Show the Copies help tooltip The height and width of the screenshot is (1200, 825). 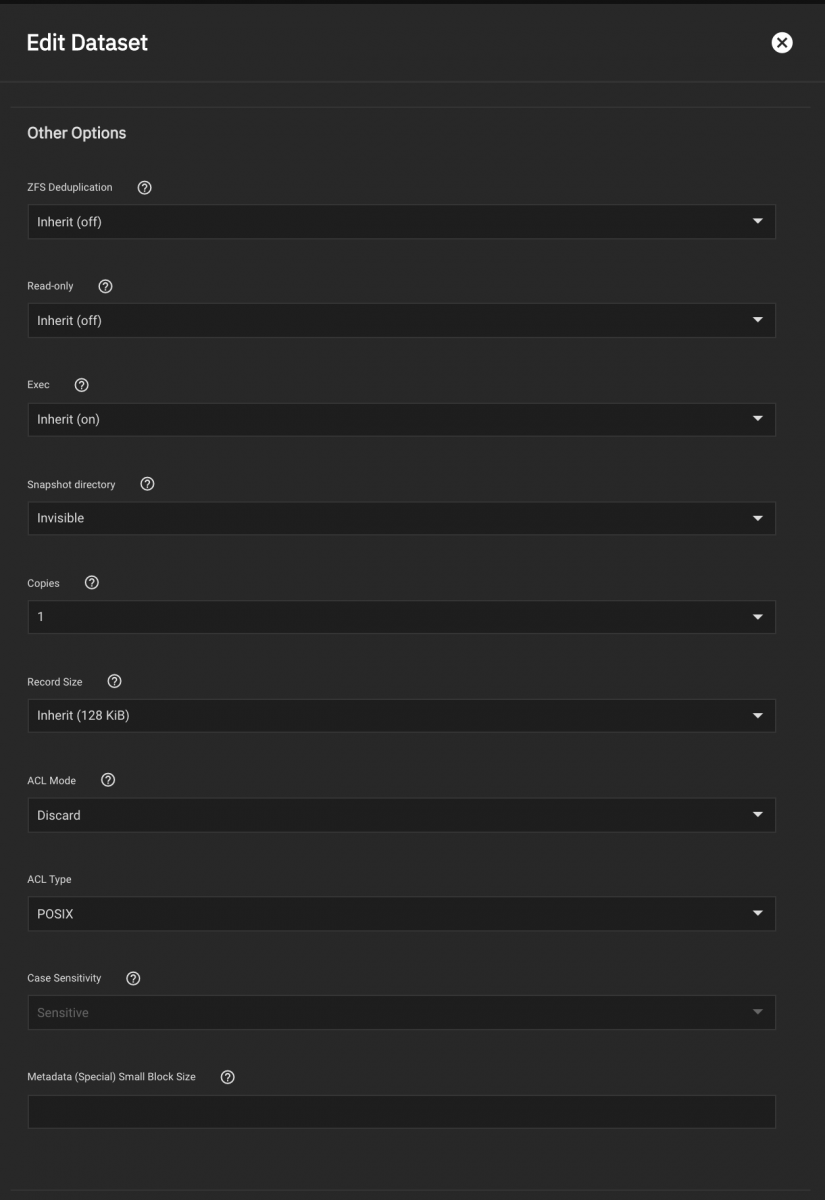point(92,583)
